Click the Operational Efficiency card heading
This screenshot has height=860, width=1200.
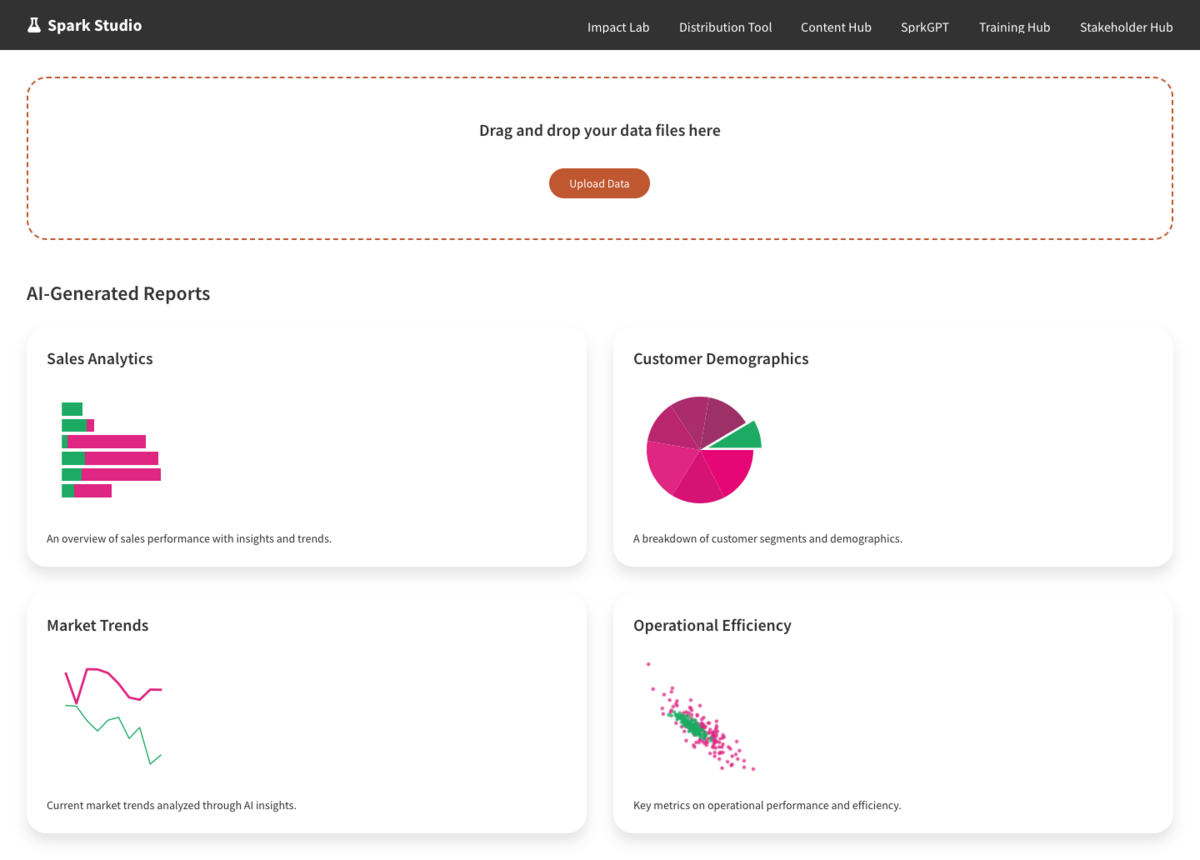(712, 626)
